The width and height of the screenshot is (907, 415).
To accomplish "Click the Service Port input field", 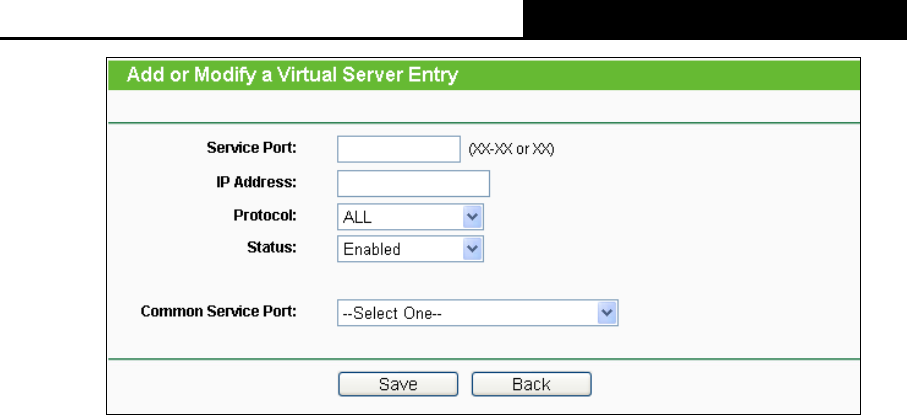I will click(399, 149).
